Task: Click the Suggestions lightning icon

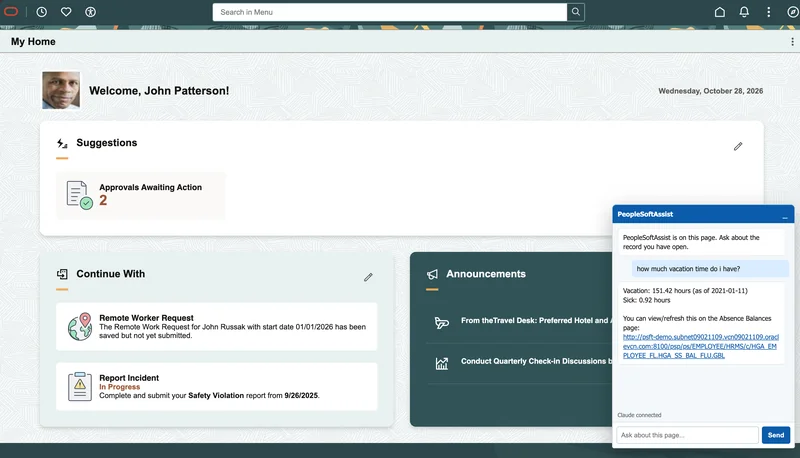Action: click(x=62, y=143)
